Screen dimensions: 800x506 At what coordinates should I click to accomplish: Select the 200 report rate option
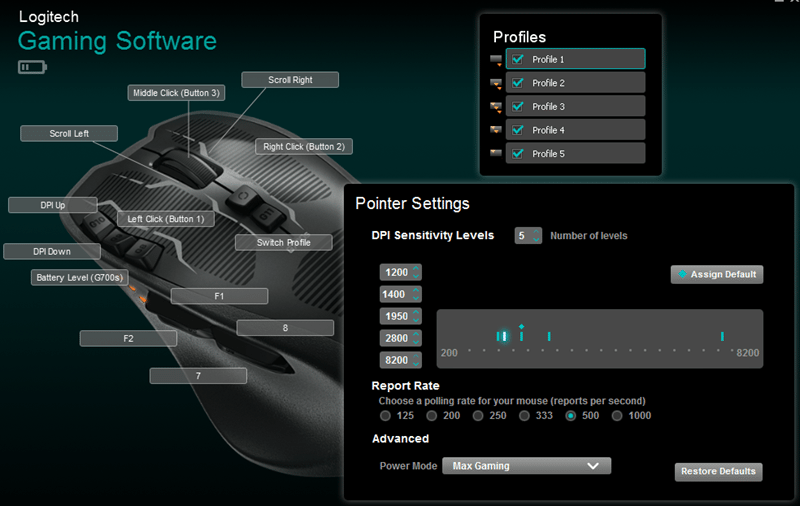tap(432, 416)
